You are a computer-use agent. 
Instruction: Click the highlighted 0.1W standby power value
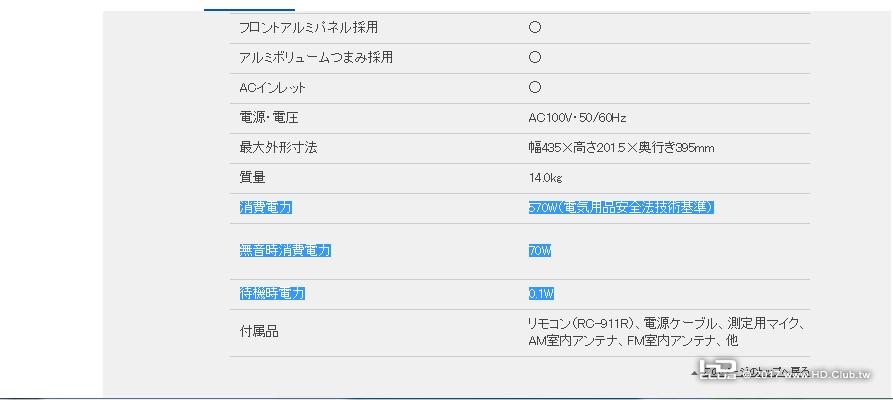click(x=541, y=293)
